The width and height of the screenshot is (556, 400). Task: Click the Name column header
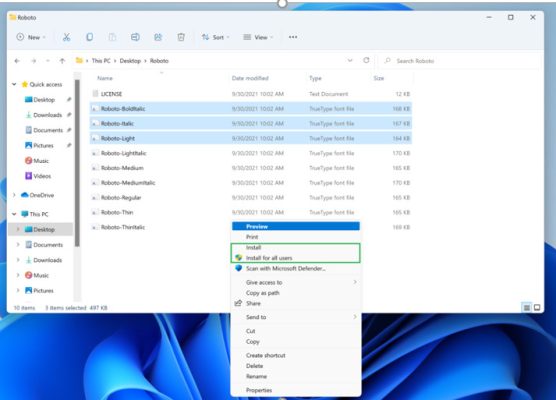coord(105,78)
